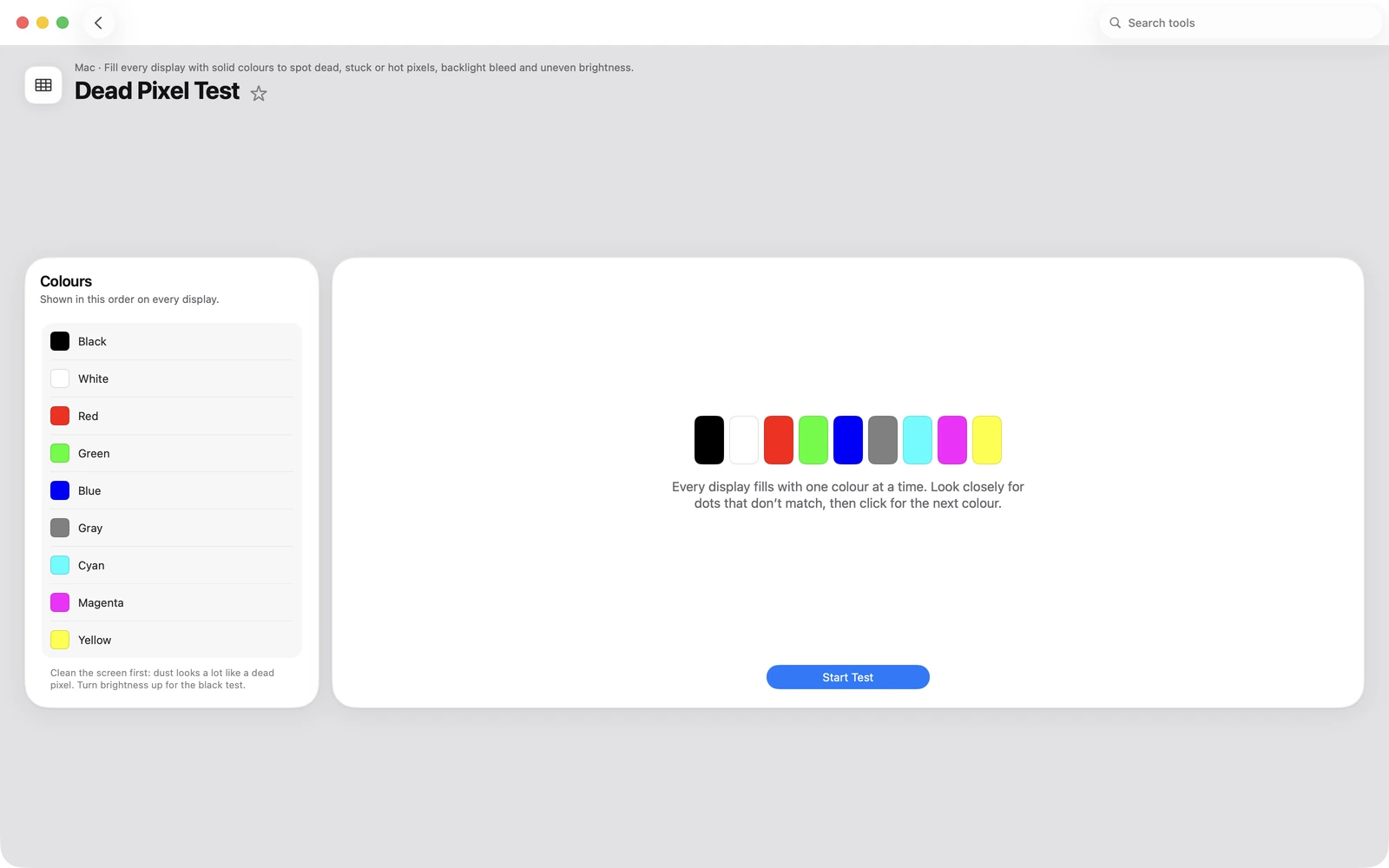Click the "Red" label text
Screen dimensions: 1389x868
click(x=88, y=416)
